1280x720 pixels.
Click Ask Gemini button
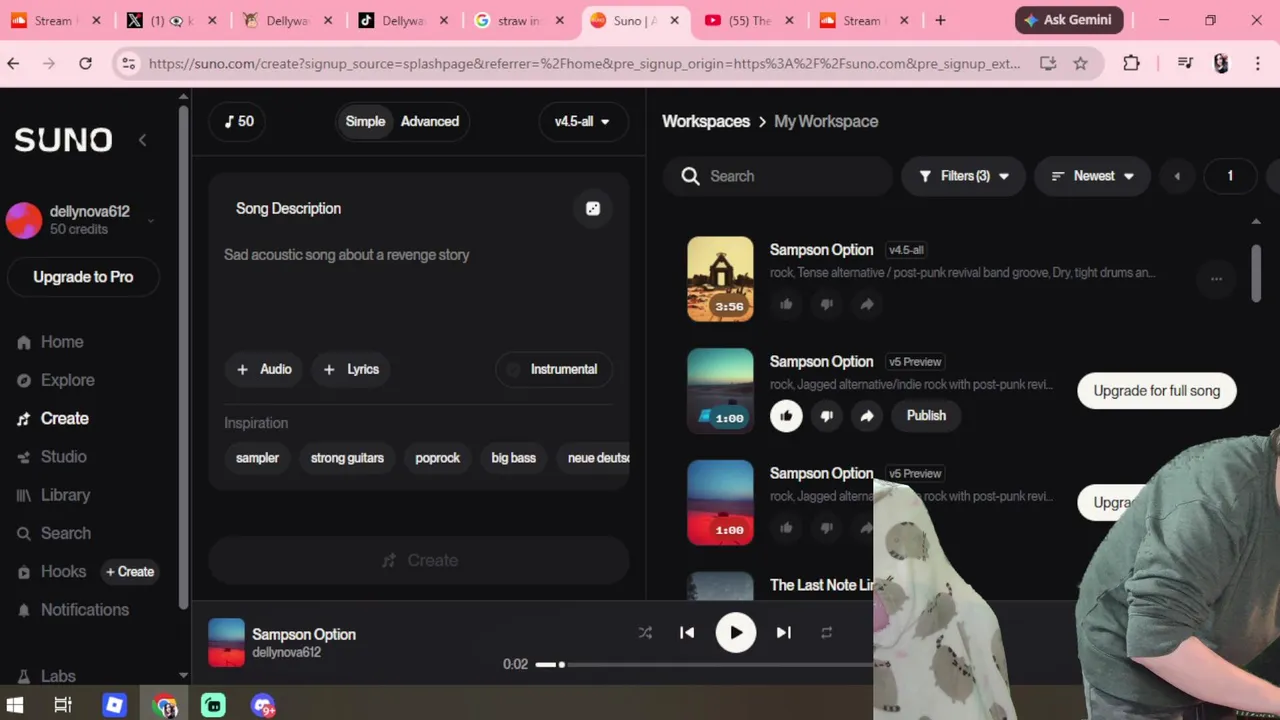tap(1069, 20)
